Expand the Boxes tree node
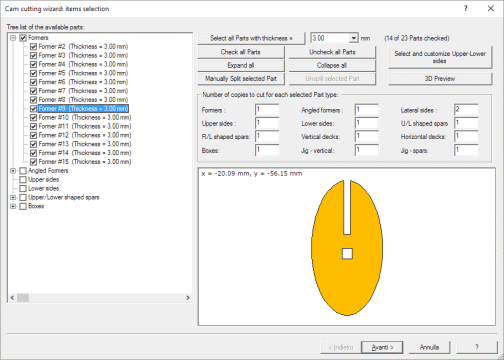Image resolution: width=504 pixels, height=360 pixels. coord(13,206)
